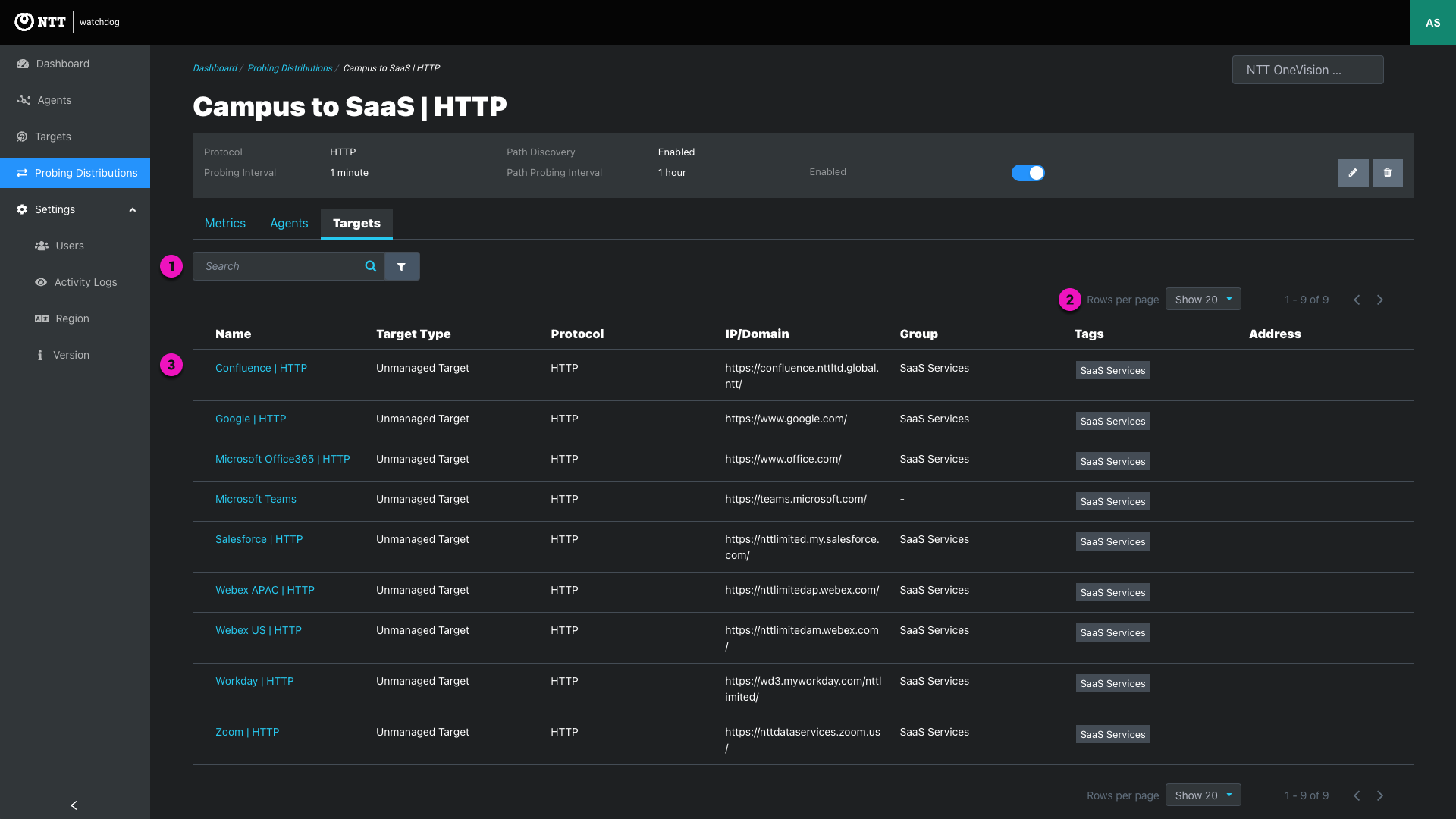Click the Group column header
The height and width of the screenshot is (819, 1456).
[918, 334]
